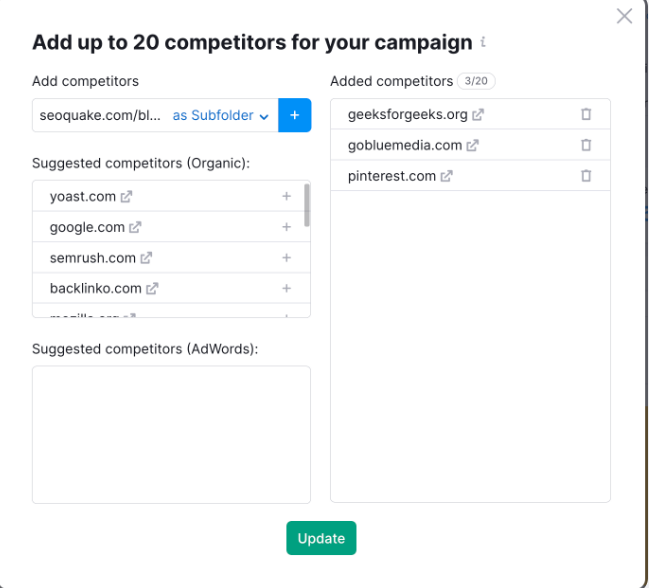Open gobluemedia.com external link icon
This screenshot has width=649, height=588.
coord(472,146)
